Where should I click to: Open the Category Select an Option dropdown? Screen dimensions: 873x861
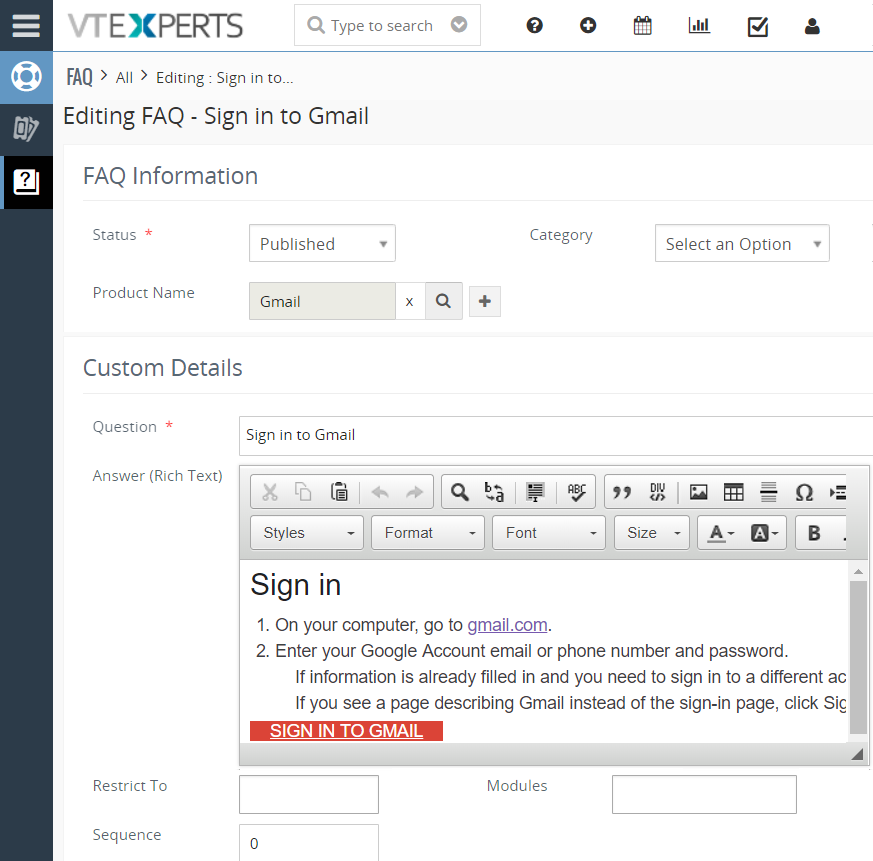(x=742, y=243)
